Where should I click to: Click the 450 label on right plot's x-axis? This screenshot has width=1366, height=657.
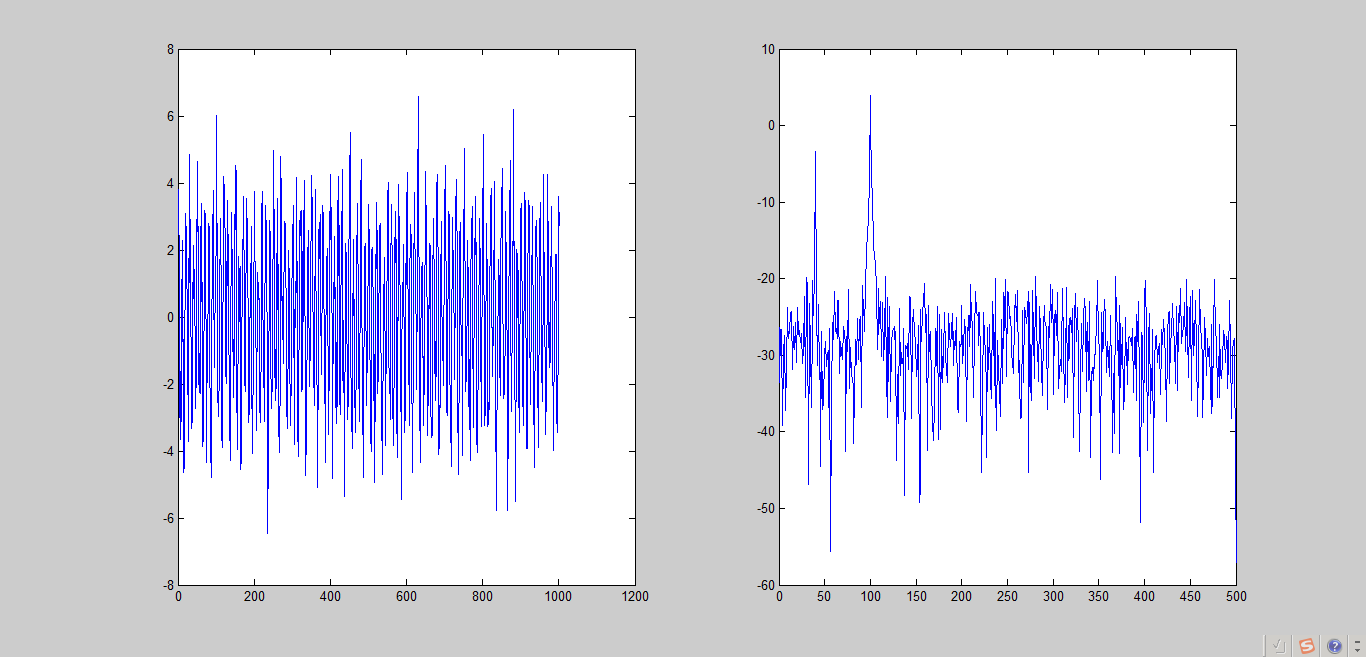coord(1190,596)
